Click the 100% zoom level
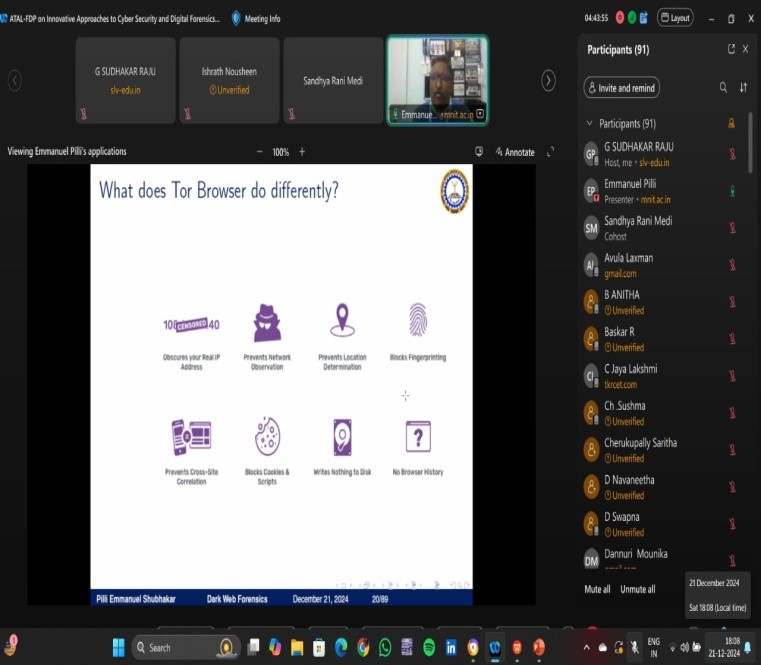This screenshot has width=761, height=665. [281, 152]
